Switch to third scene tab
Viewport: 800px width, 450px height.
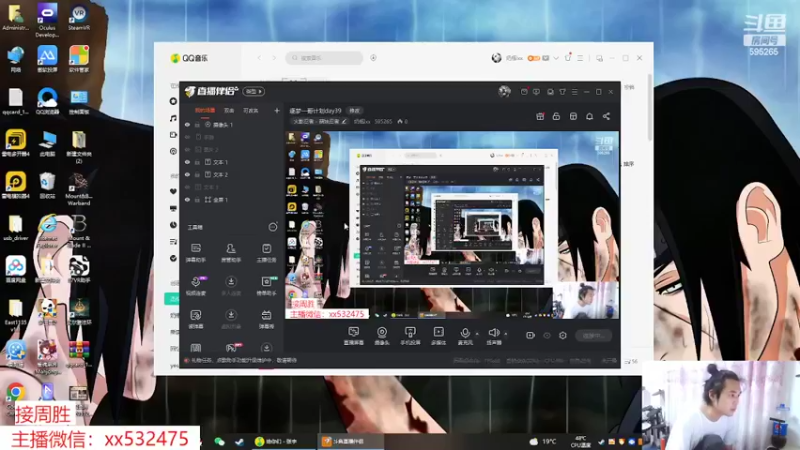[251, 110]
